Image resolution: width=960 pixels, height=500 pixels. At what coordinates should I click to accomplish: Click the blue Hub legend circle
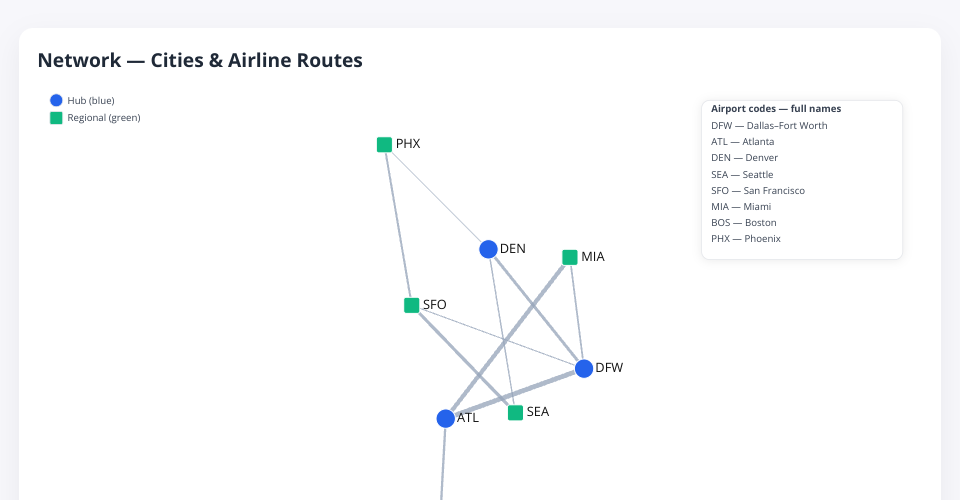click(x=56, y=101)
